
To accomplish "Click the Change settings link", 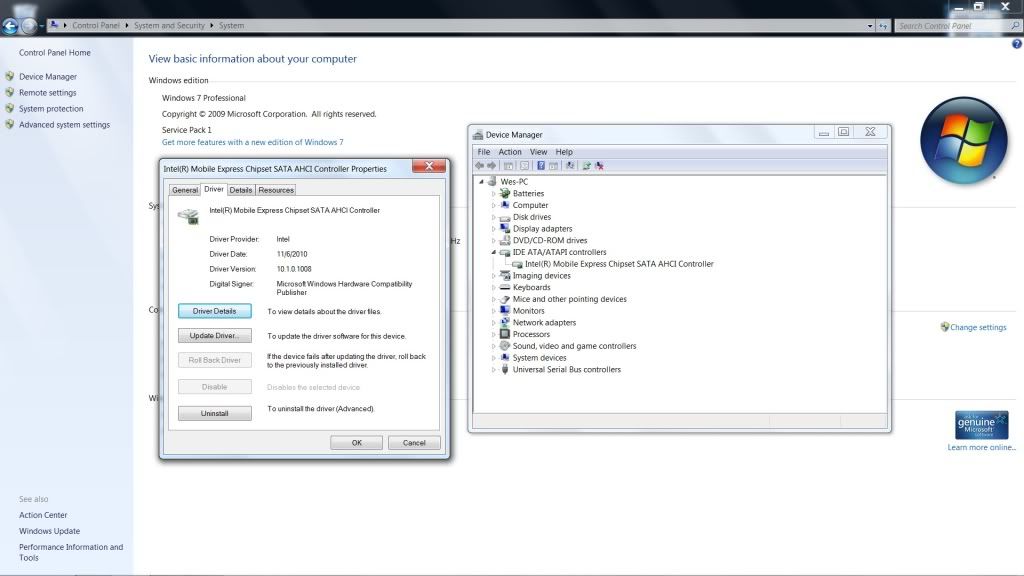I will 978,327.
